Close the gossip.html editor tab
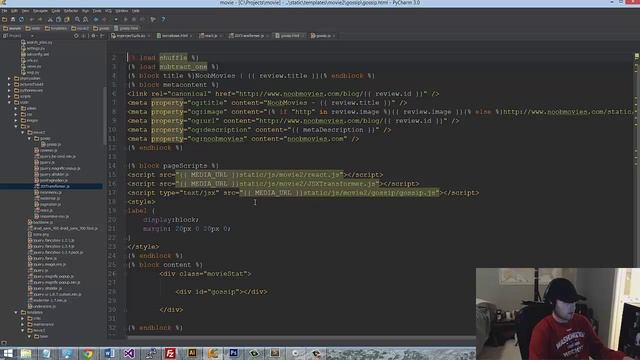This screenshot has width=640, height=360. (x=303, y=36)
